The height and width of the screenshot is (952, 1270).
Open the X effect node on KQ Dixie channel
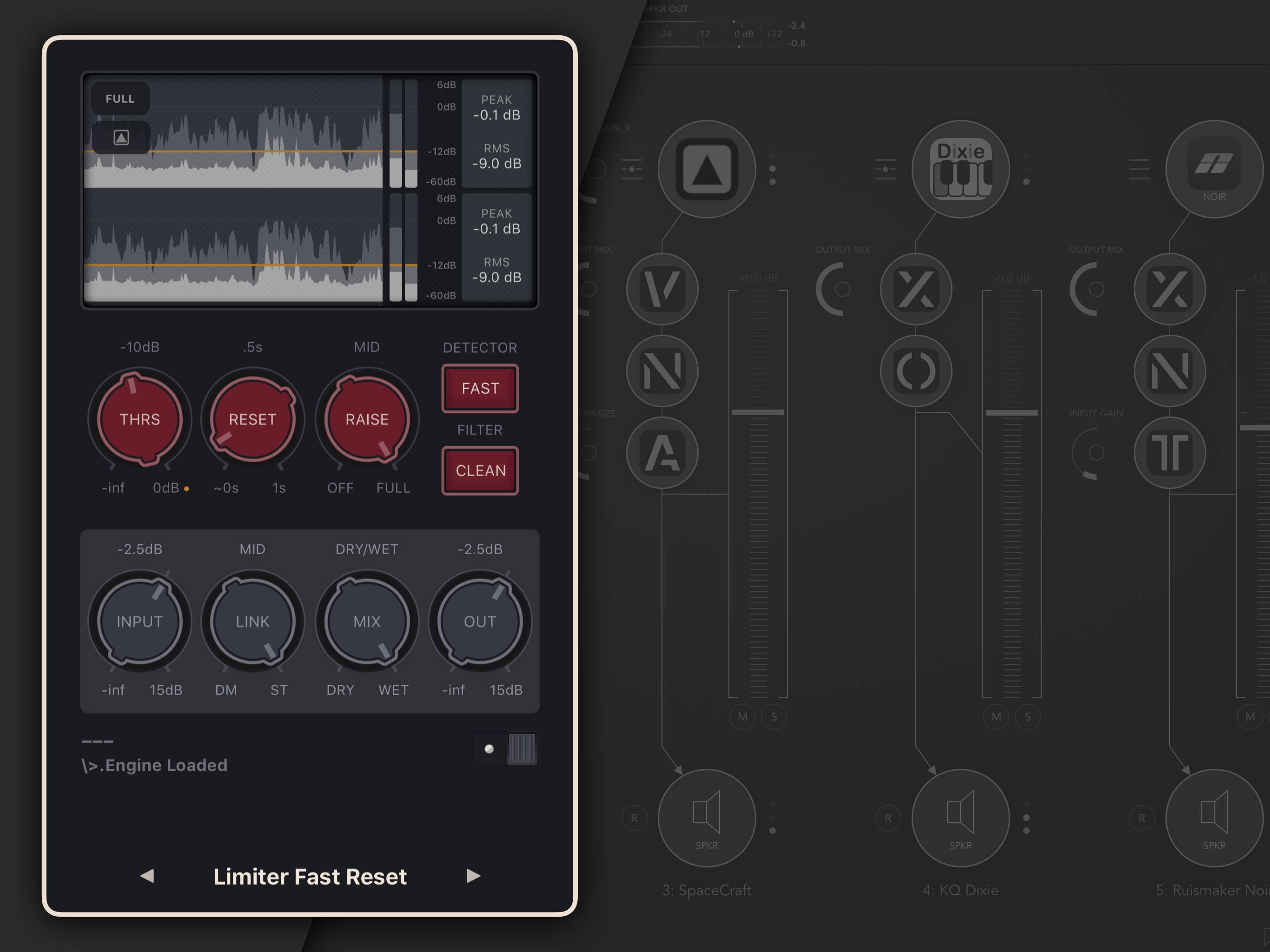[x=916, y=289]
